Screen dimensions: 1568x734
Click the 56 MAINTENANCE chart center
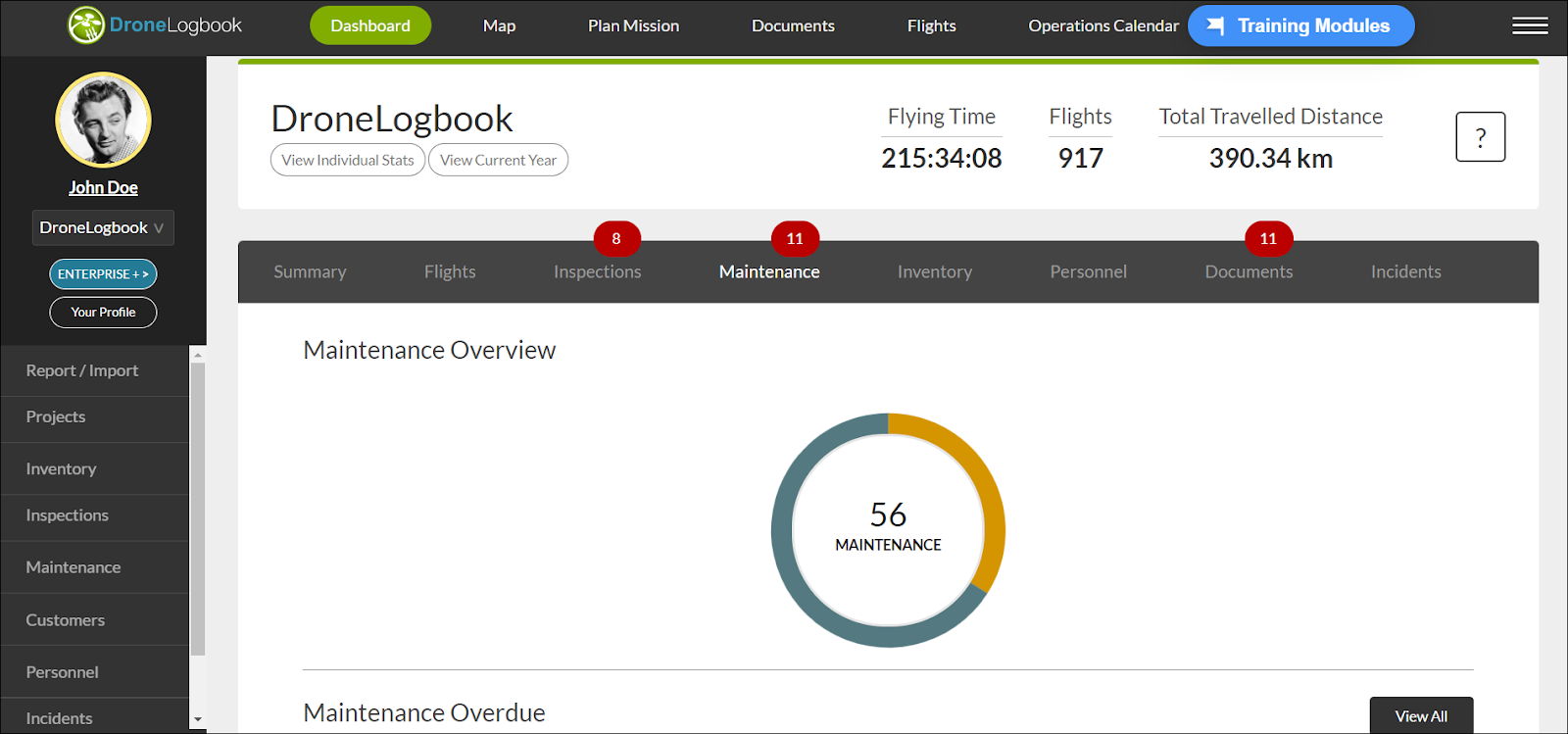pos(888,527)
